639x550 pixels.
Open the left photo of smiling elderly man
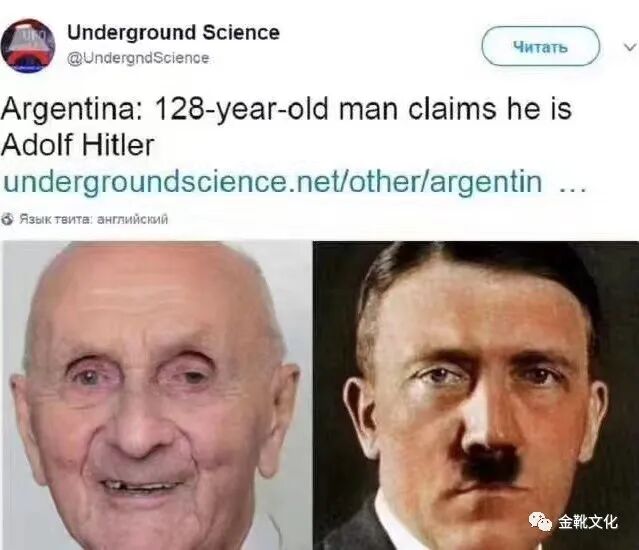[157, 395]
